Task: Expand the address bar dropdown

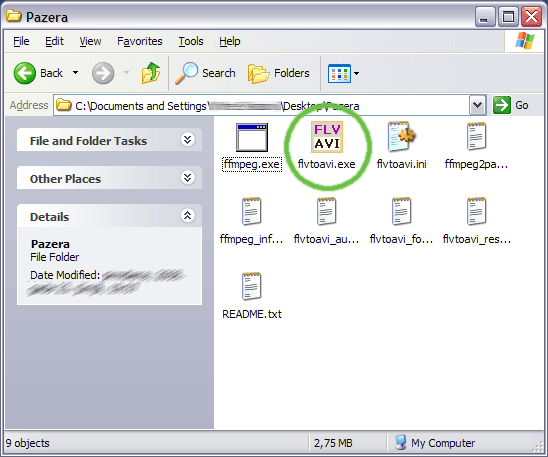Action: point(477,105)
